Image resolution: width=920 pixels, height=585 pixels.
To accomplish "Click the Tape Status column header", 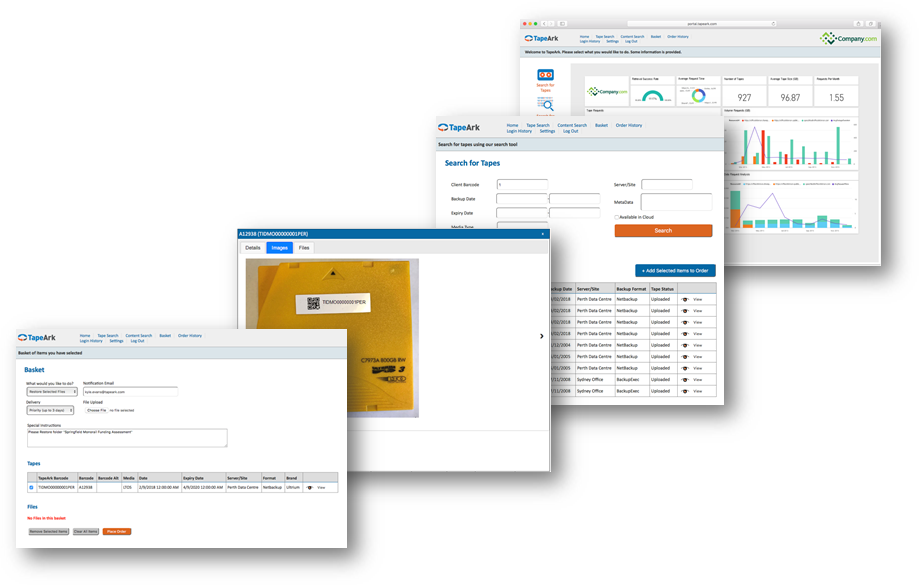I will 662,289.
